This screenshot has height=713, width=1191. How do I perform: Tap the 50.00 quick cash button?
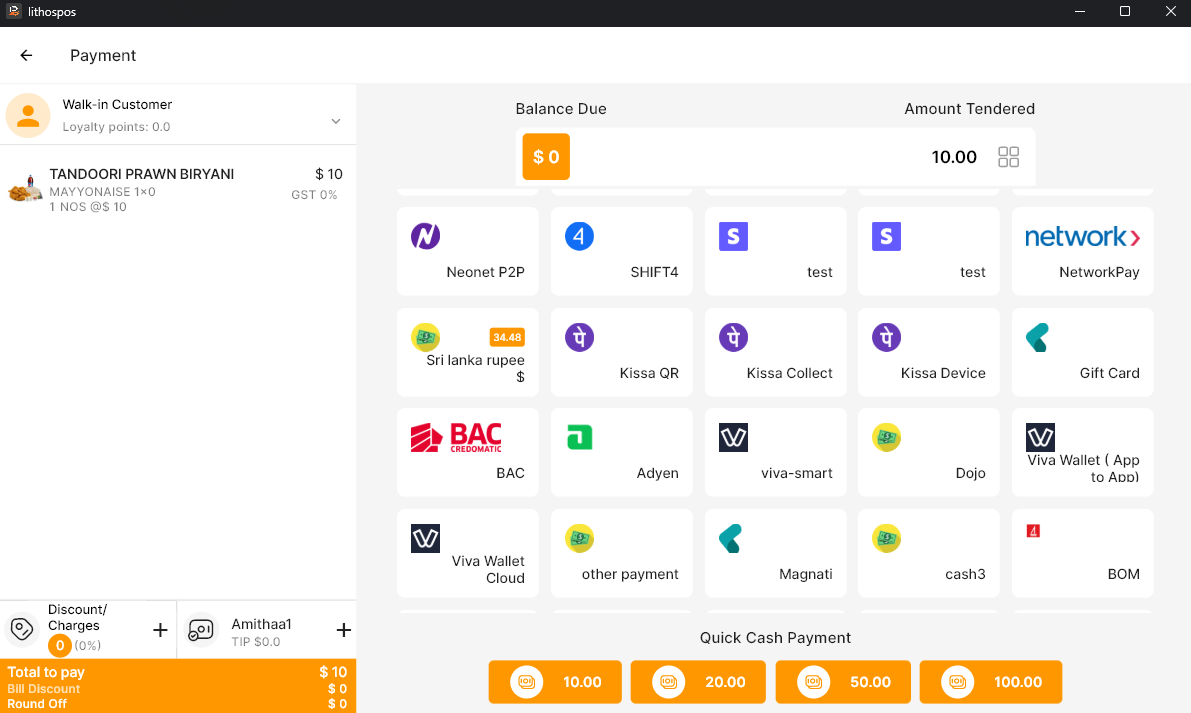point(842,682)
